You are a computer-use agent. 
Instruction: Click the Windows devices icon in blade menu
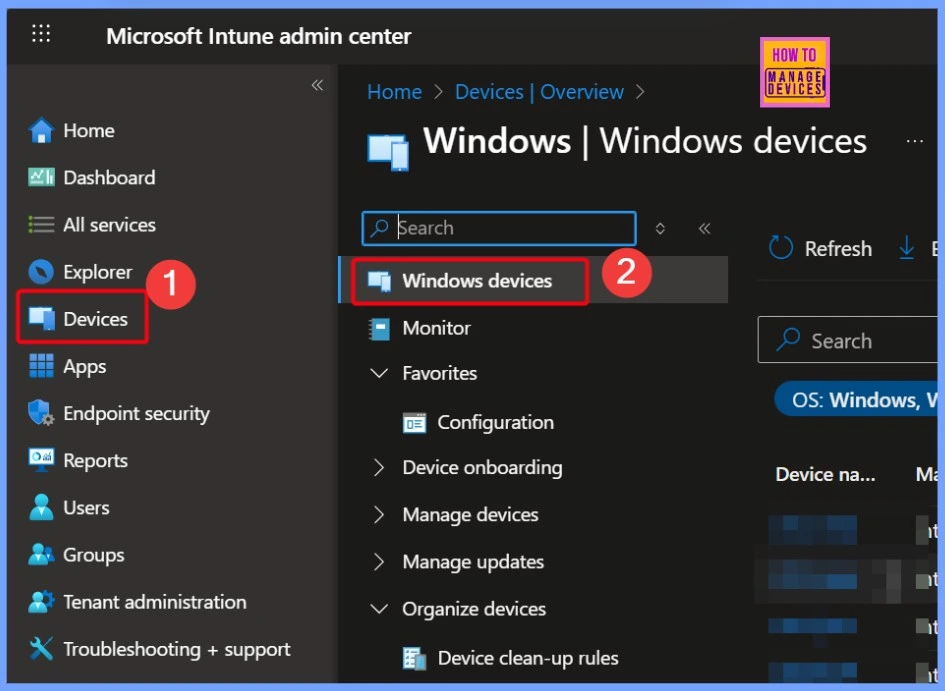click(380, 281)
